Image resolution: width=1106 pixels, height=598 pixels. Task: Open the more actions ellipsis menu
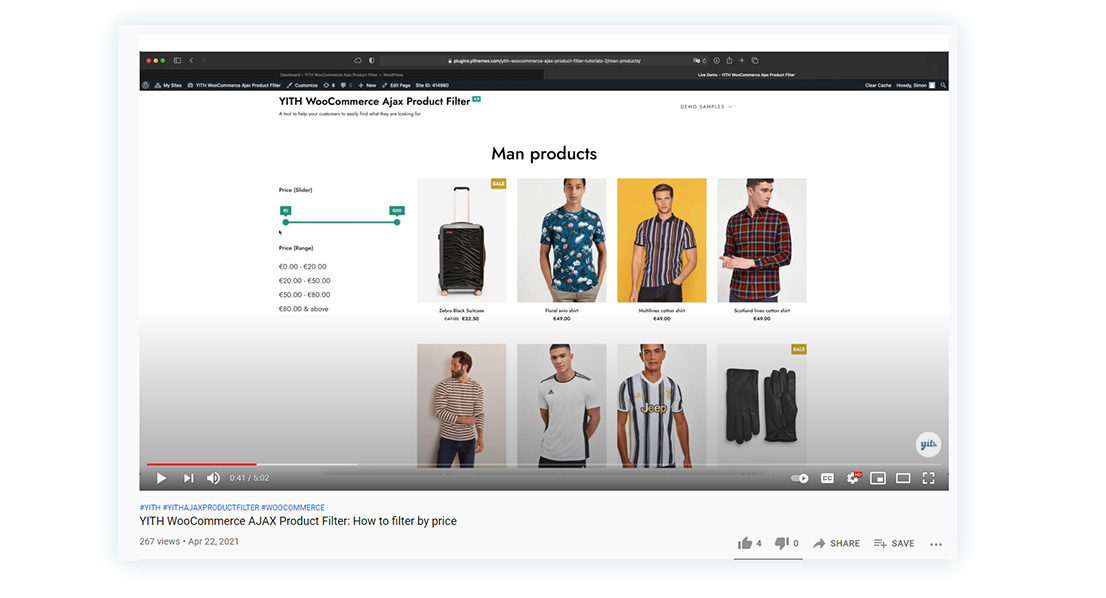(936, 544)
